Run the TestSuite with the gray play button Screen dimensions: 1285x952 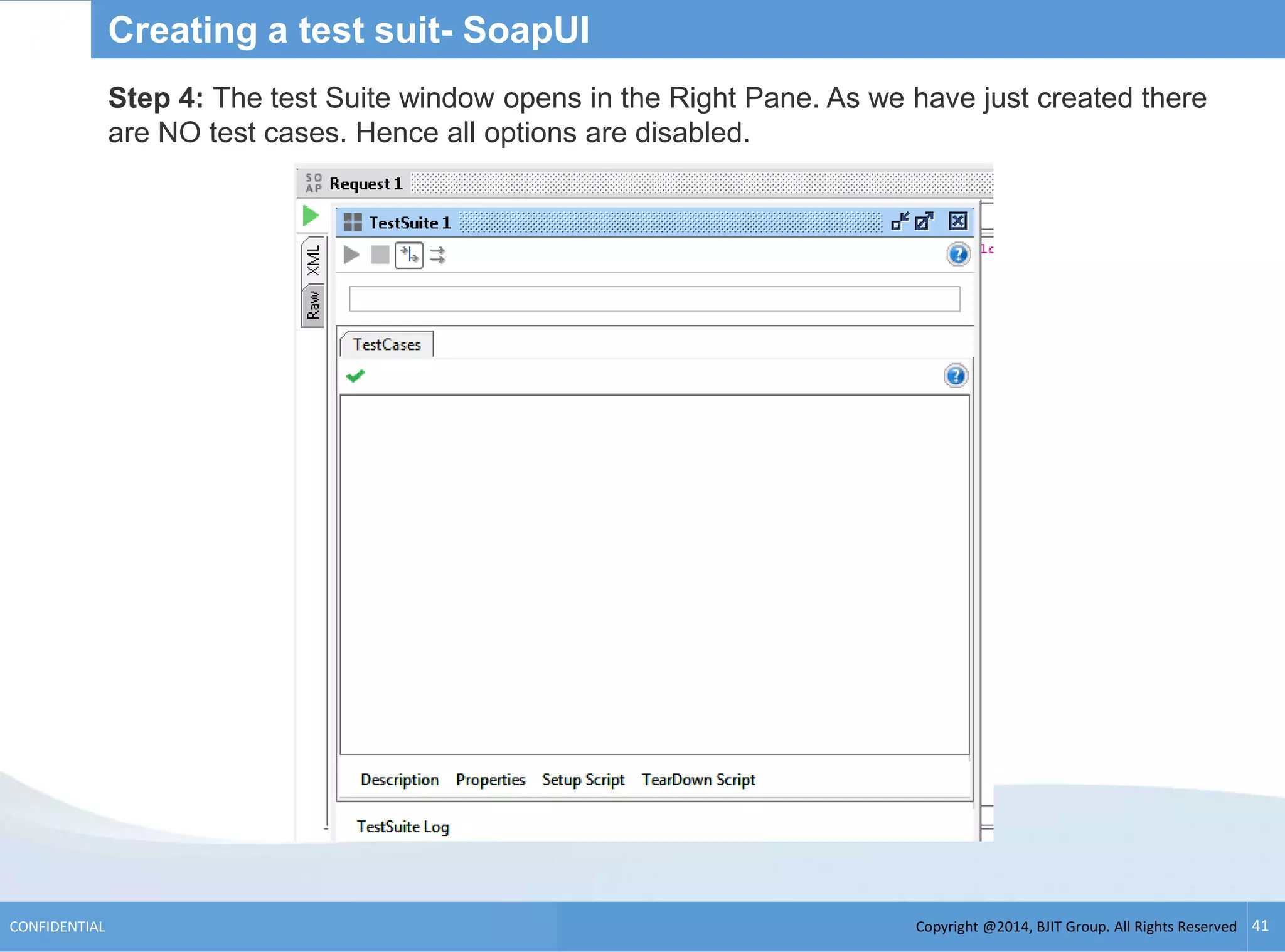point(351,255)
